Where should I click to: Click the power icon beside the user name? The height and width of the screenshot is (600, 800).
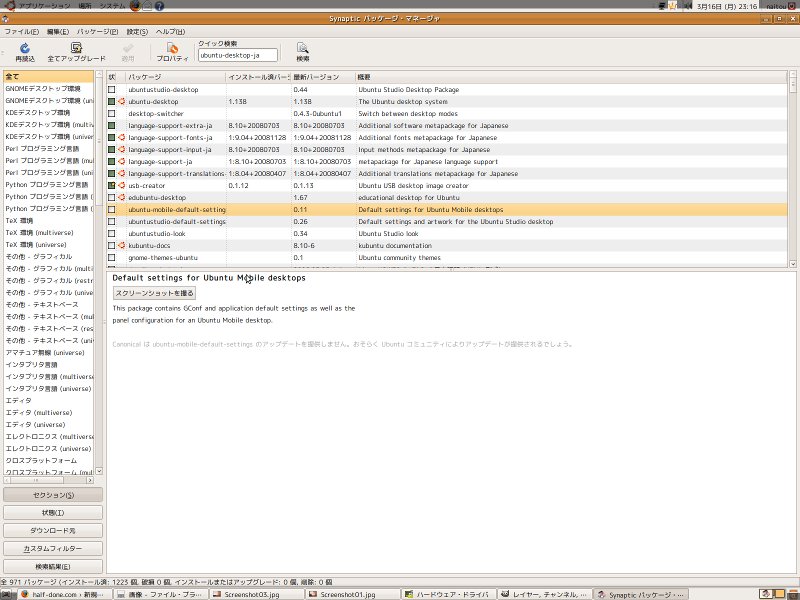pos(793,6)
